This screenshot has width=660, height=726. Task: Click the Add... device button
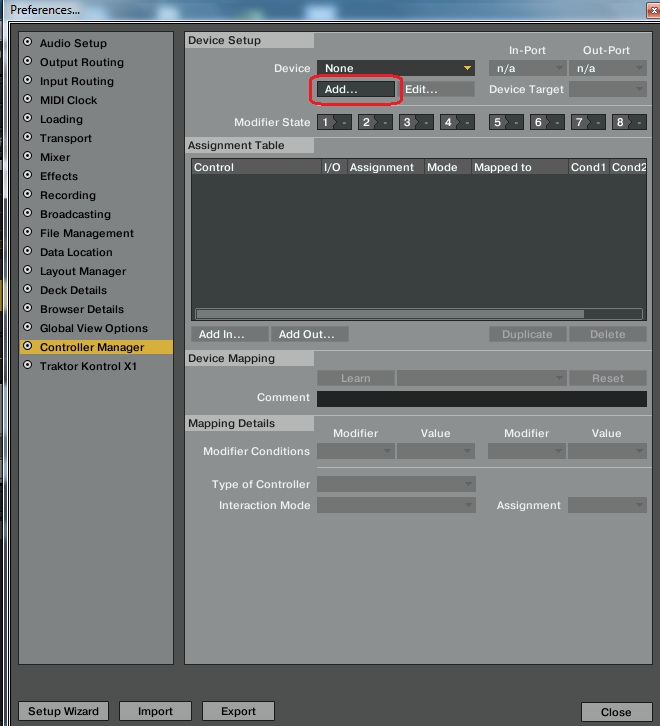point(356,89)
